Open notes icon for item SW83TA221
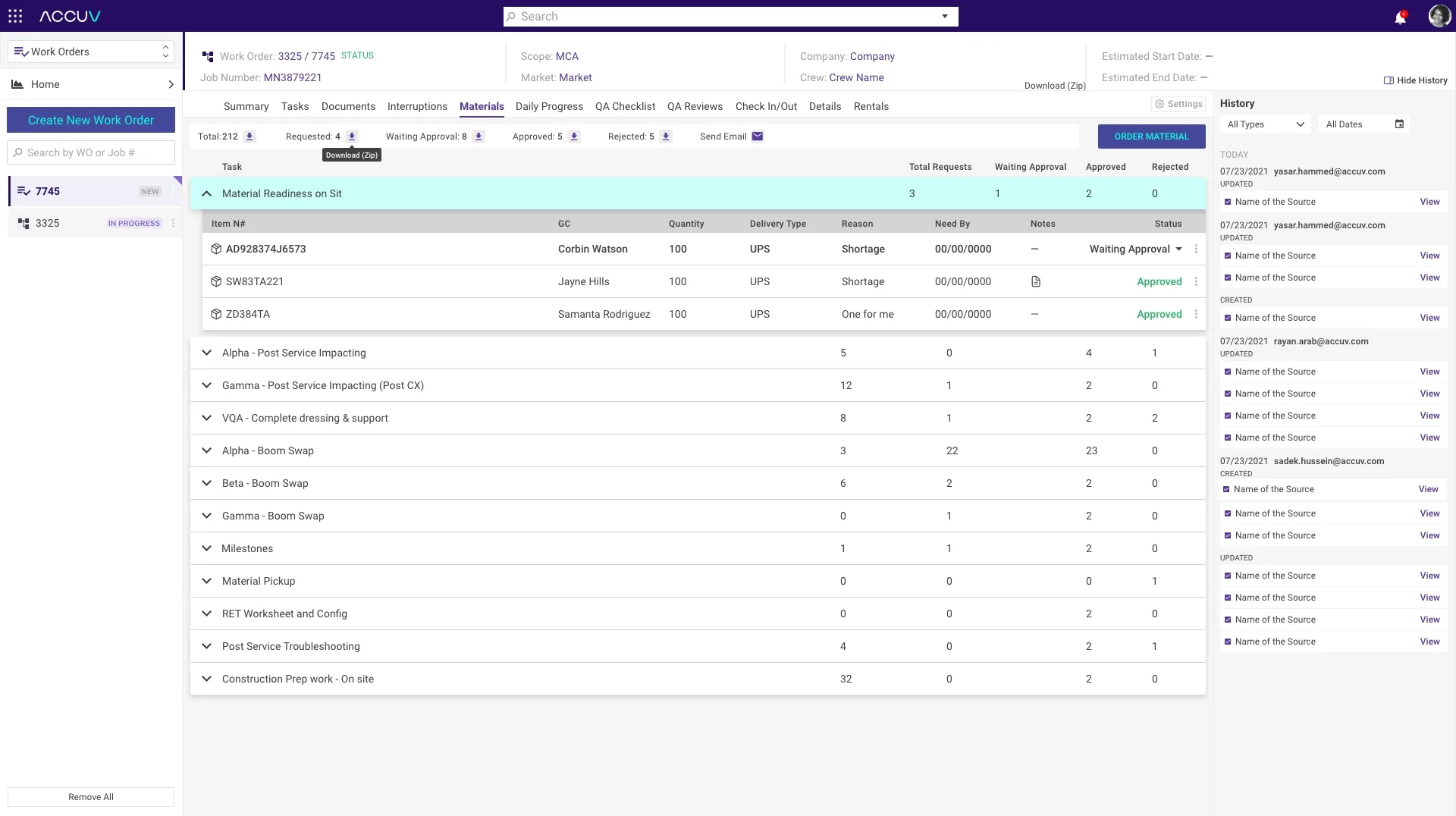The width and height of the screenshot is (1456, 816). (x=1036, y=281)
